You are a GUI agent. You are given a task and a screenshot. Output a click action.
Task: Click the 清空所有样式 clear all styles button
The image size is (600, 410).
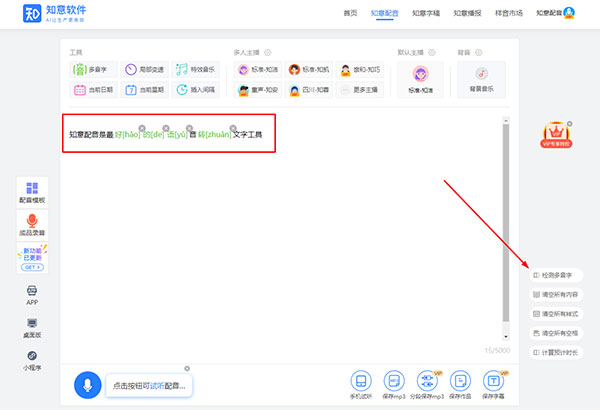(x=556, y=314)
